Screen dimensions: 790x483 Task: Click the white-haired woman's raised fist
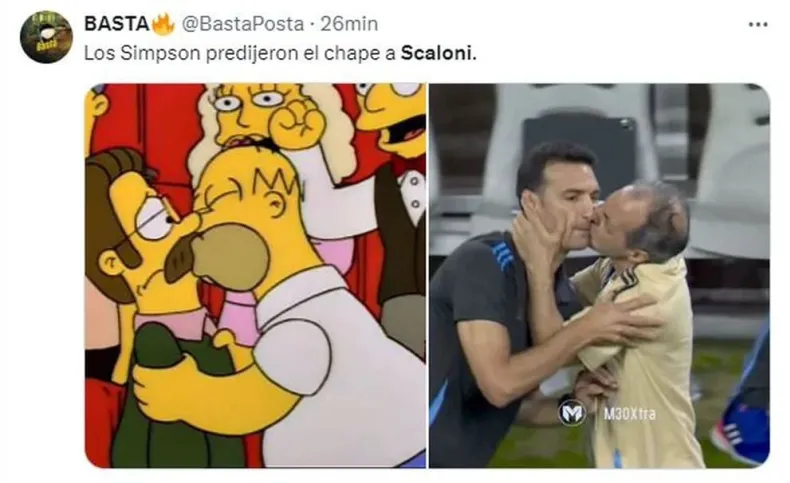coord(296,121)
